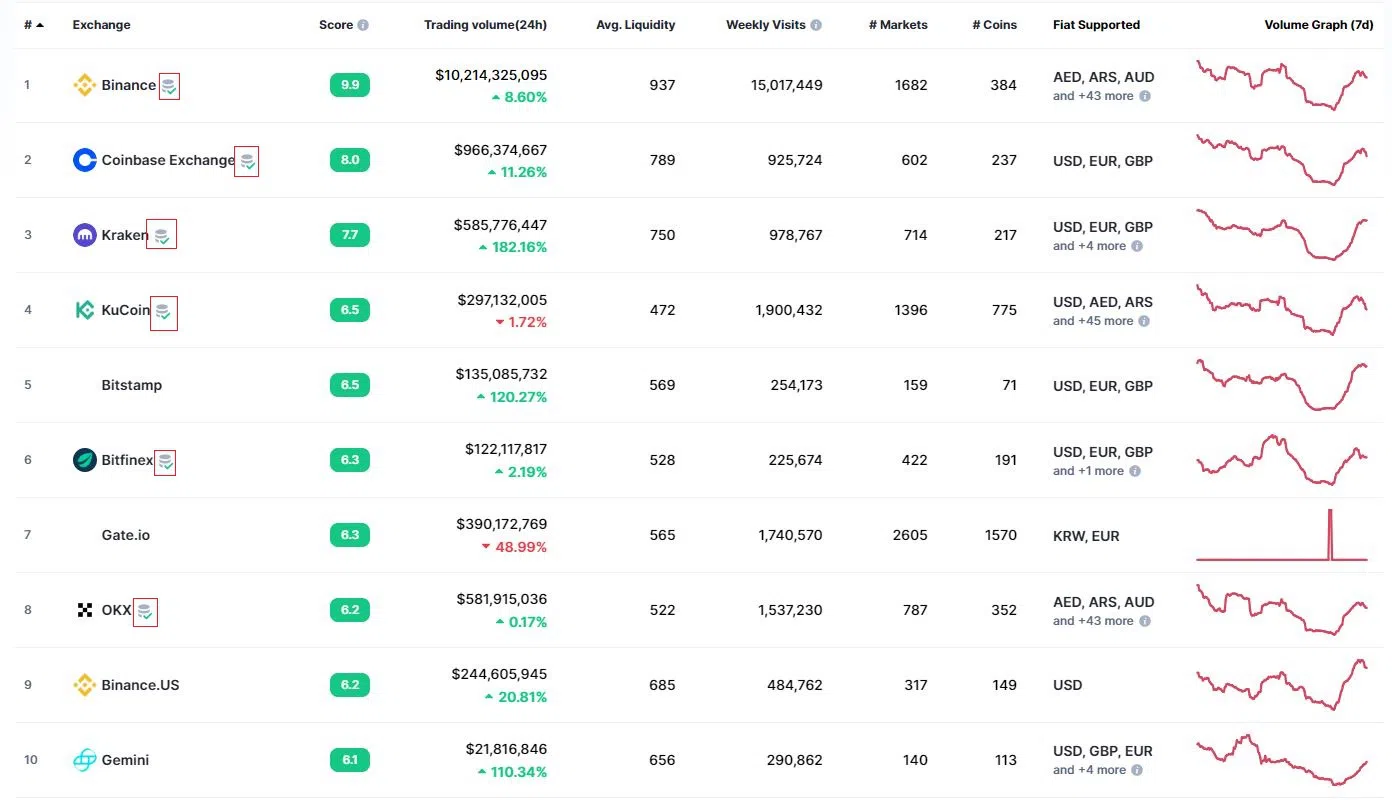This screenshot has height=804, width=1392.
Task: Click the info icon after Bitfinex's +1 more
Action: 1135,471
